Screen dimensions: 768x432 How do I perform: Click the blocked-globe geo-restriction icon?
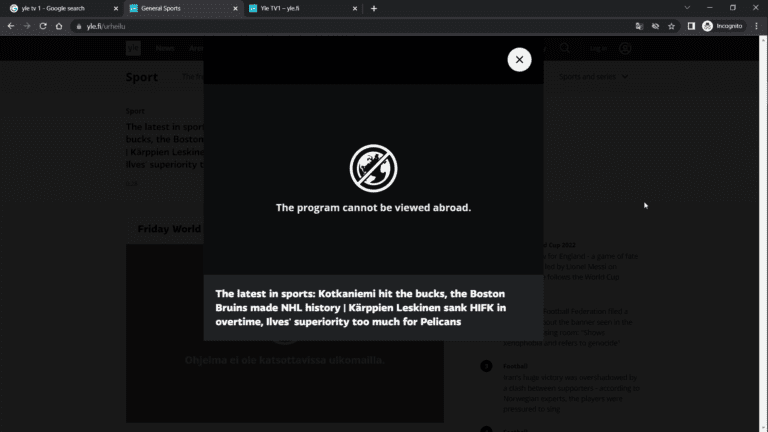[x=373, y=168]
